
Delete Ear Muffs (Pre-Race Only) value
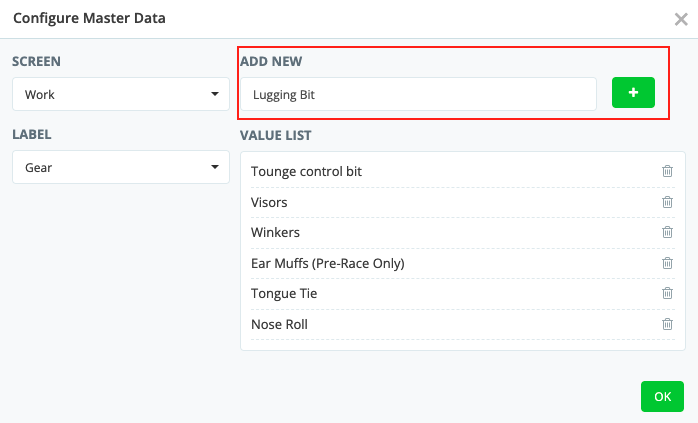click(667, 263)
